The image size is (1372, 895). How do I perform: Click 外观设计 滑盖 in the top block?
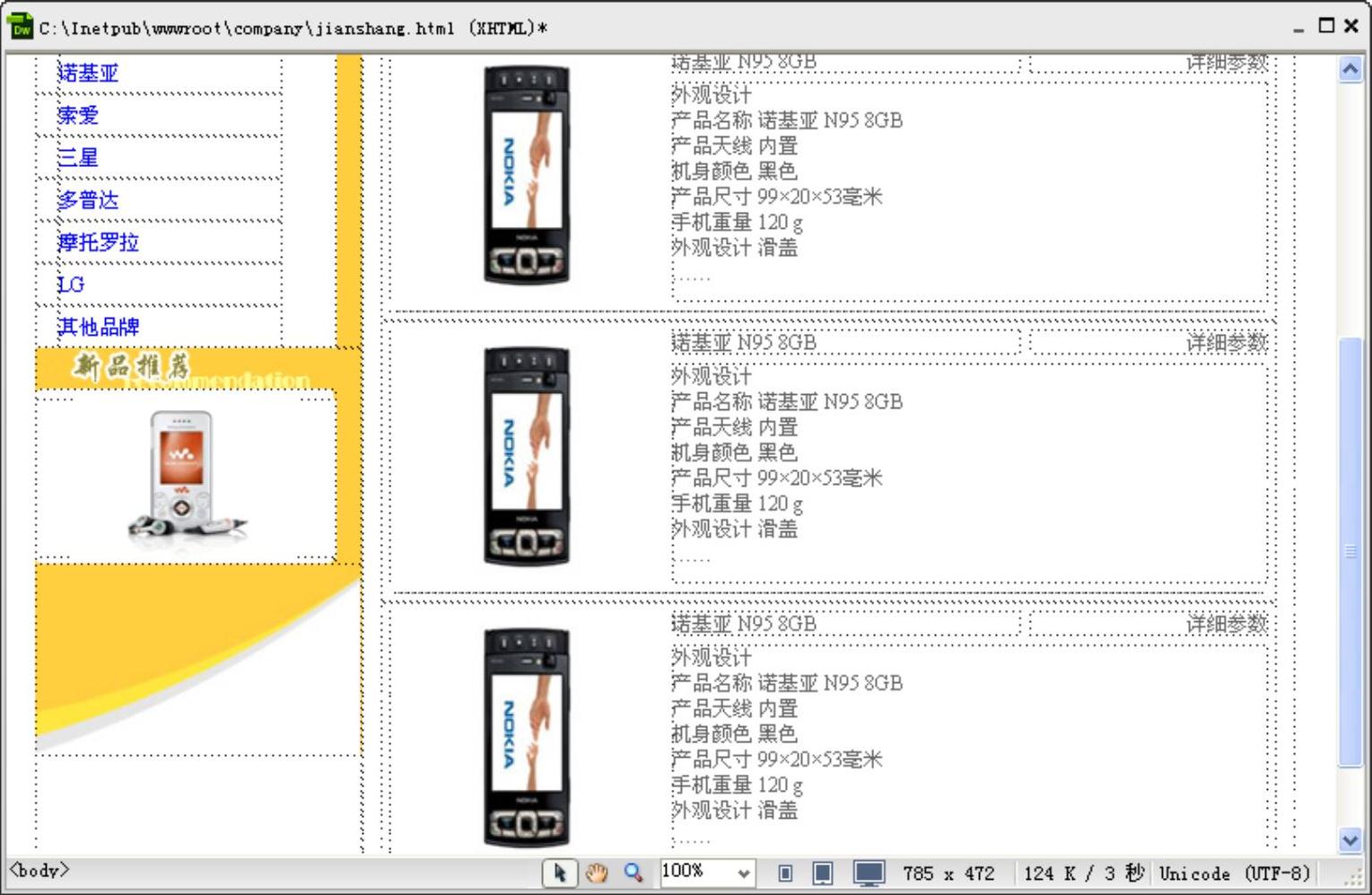tap(734, 247)
